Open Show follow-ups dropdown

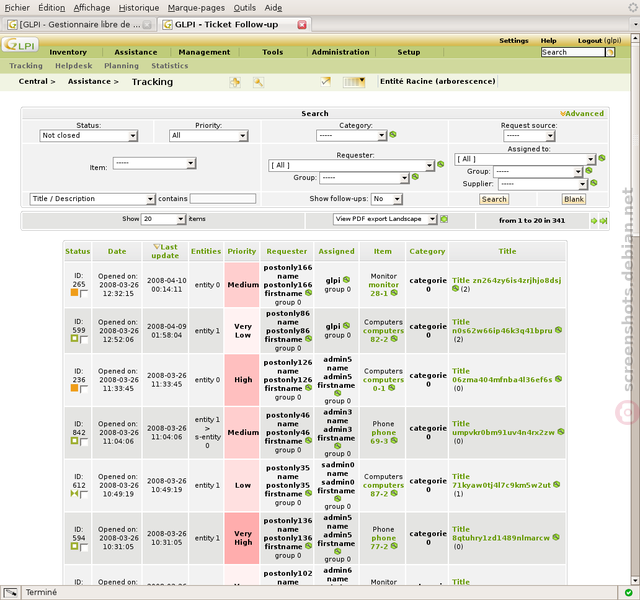point(387,199)
